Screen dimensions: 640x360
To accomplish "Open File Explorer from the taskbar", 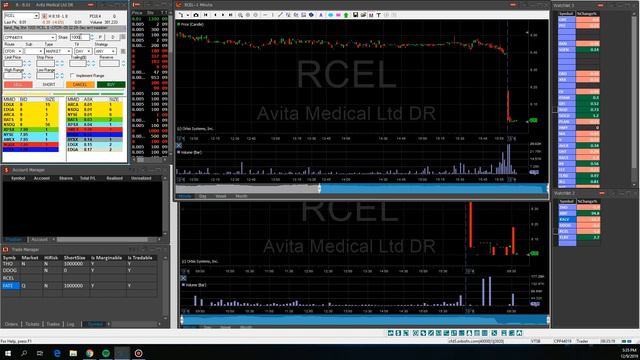I will [x=73, y=353].
